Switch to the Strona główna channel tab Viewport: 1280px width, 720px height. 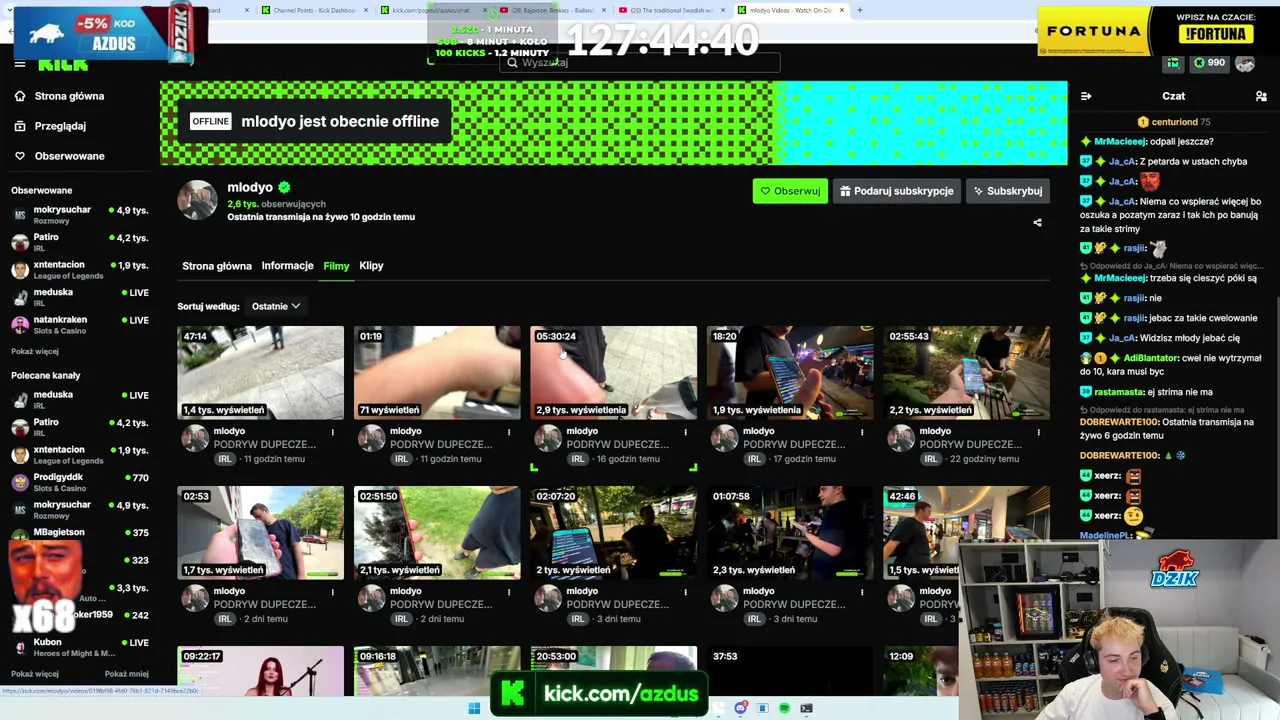[217, 266]
